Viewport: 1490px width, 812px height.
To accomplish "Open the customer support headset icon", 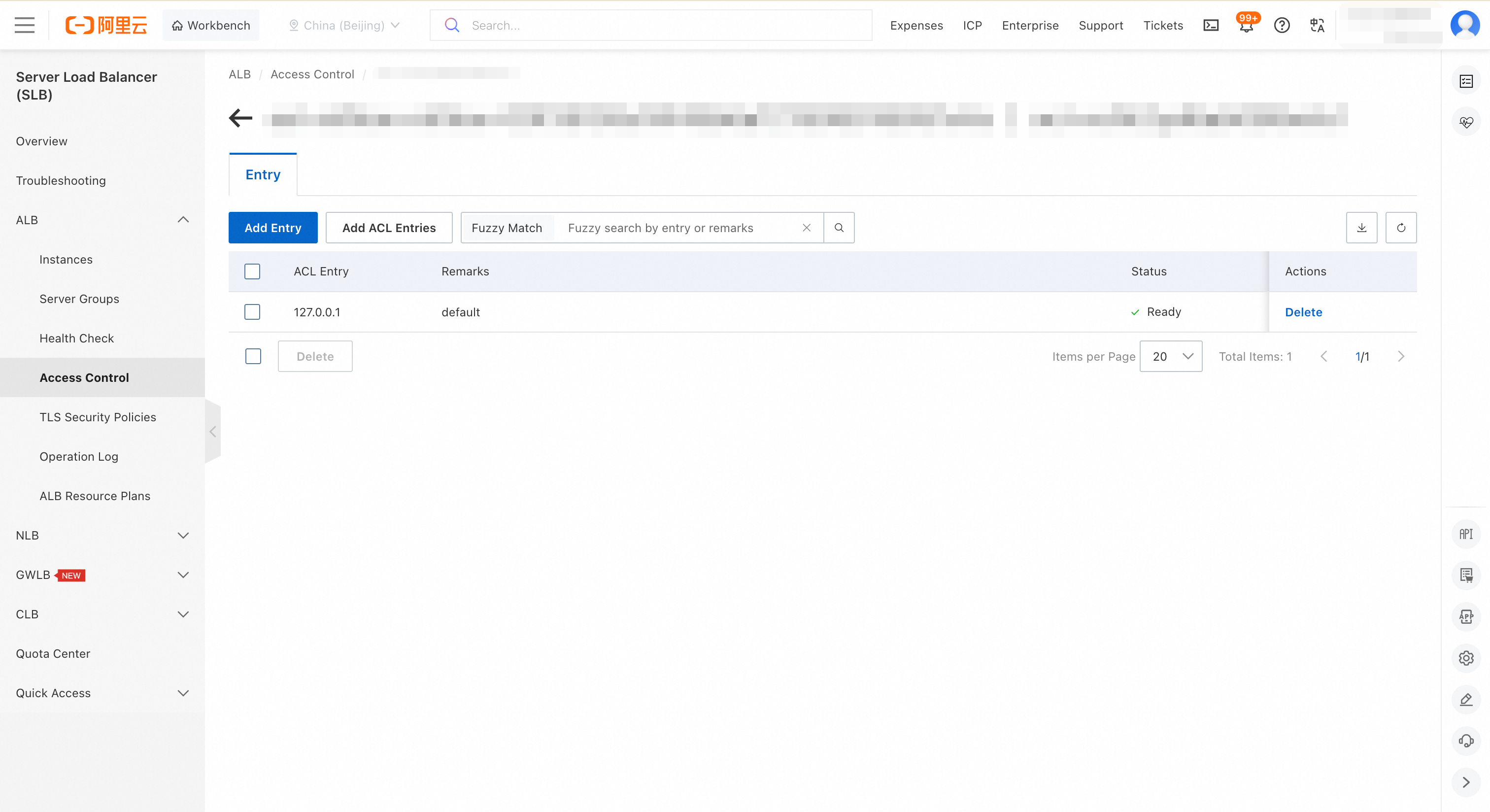I will (x=1466, y=741).
